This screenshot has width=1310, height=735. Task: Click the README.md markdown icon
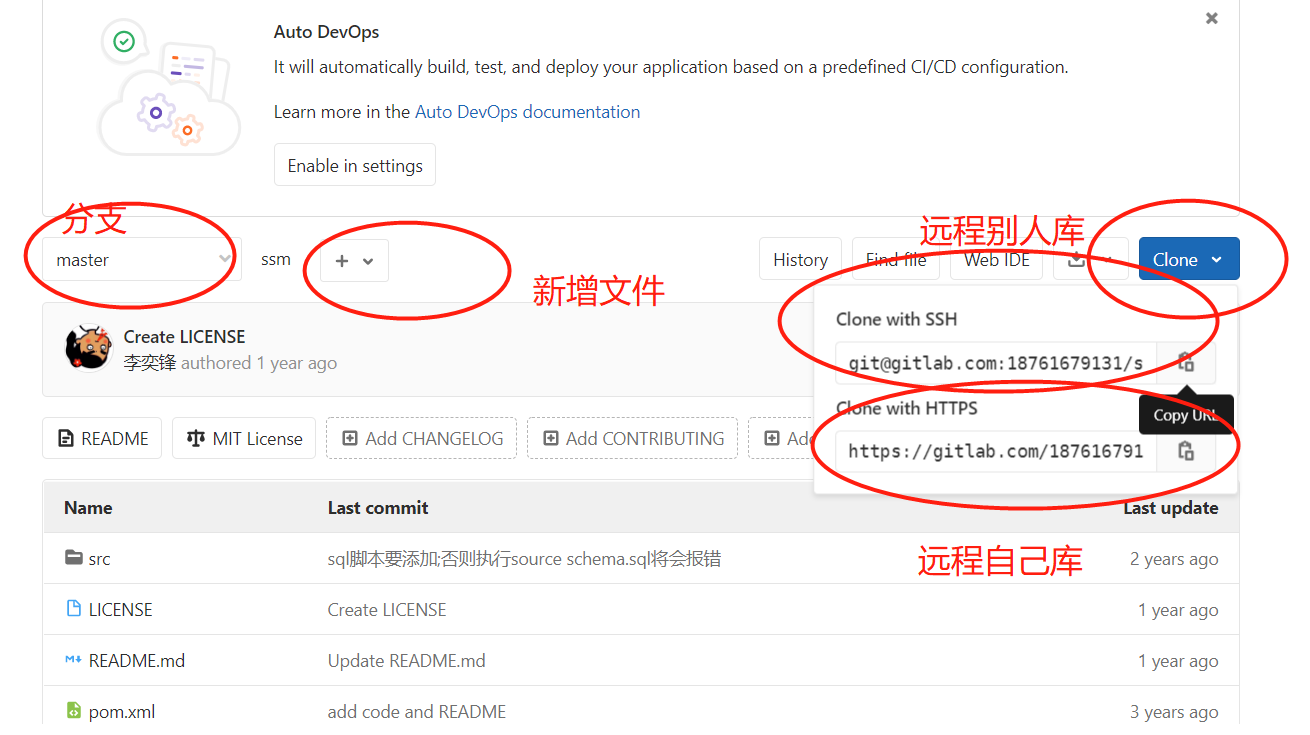tap(73, 660)
